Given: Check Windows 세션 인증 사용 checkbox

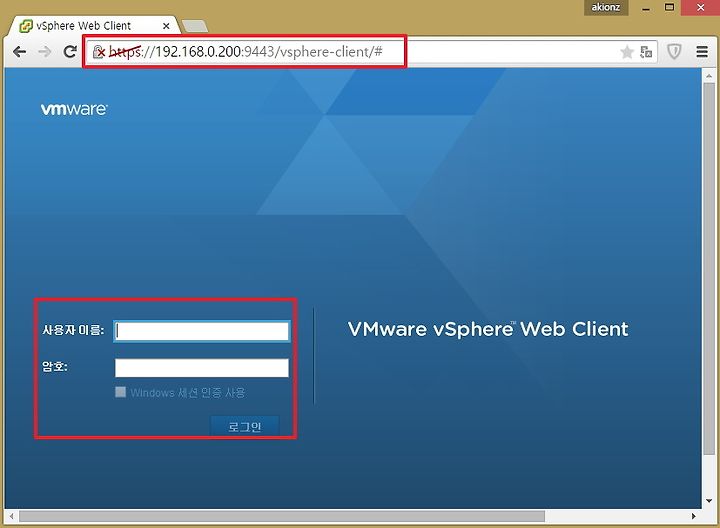Looking at the screenshot, I should point(120,392).
